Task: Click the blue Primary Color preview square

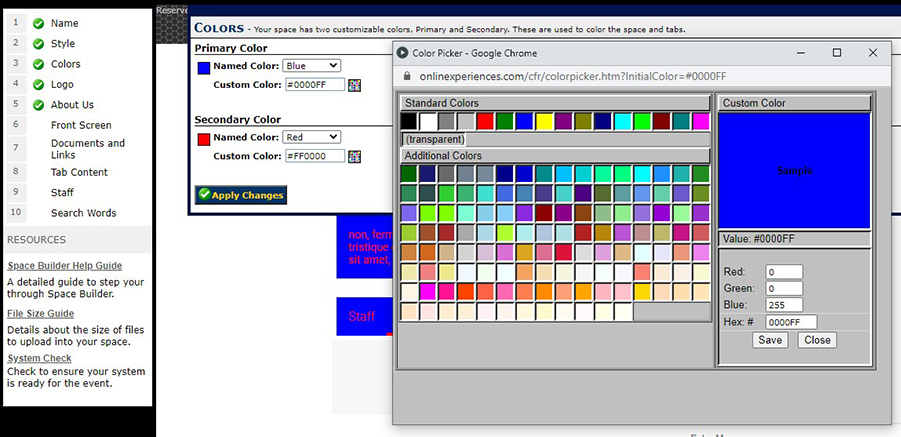Action: 203,67
